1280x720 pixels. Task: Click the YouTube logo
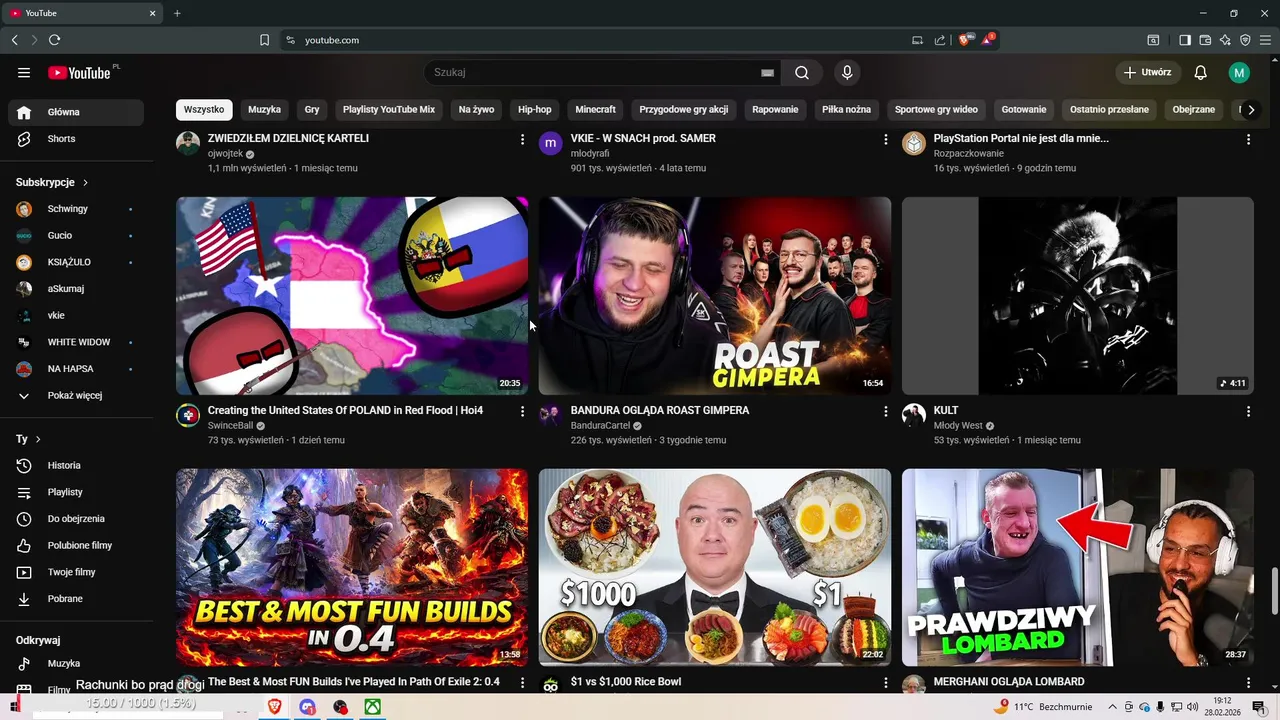tap(79, 73)
